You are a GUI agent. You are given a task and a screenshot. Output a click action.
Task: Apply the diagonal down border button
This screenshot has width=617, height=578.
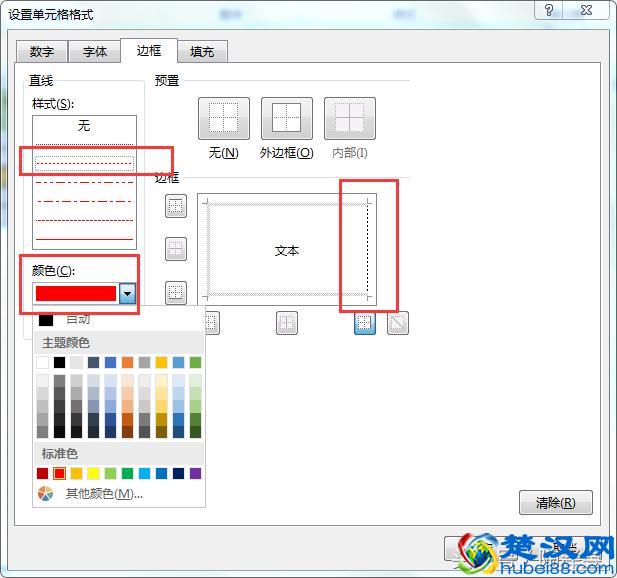(x=398, y=323)
